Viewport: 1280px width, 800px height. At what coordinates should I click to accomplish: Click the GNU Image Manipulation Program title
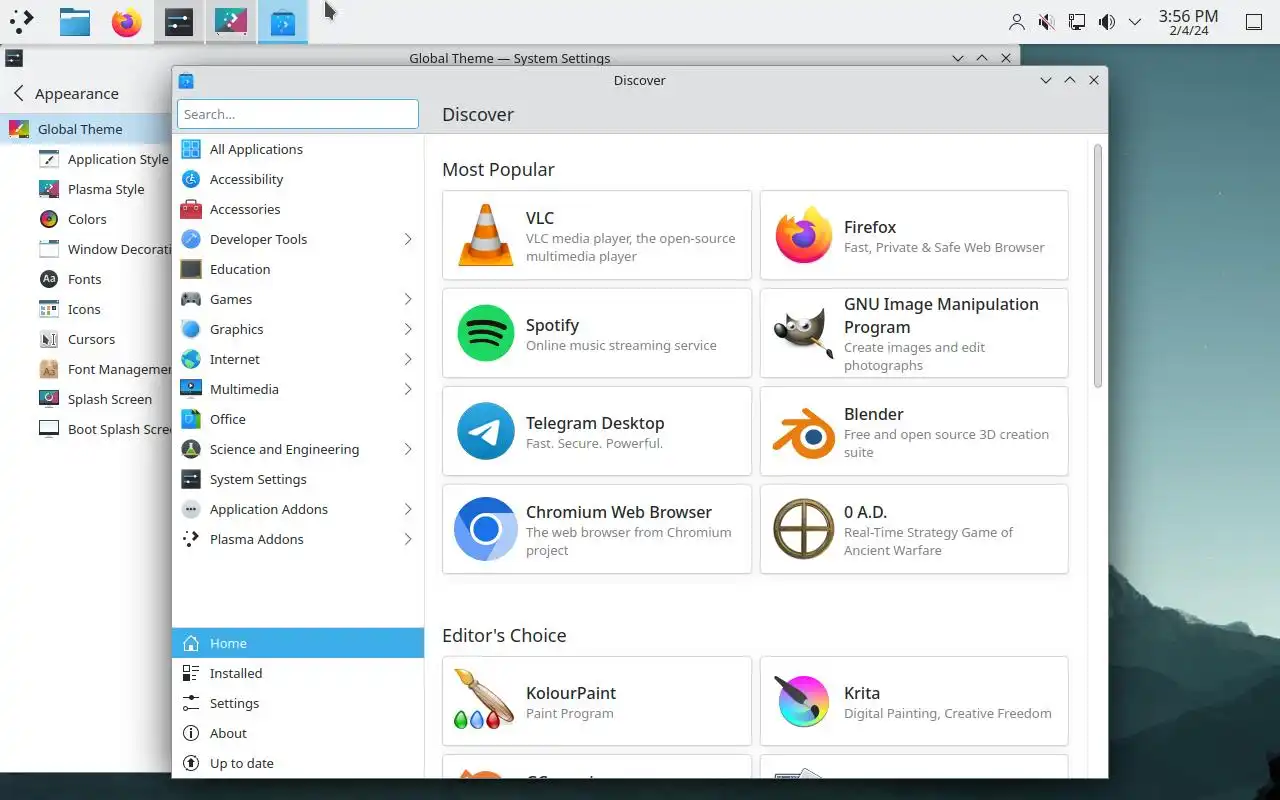point(941,315)
